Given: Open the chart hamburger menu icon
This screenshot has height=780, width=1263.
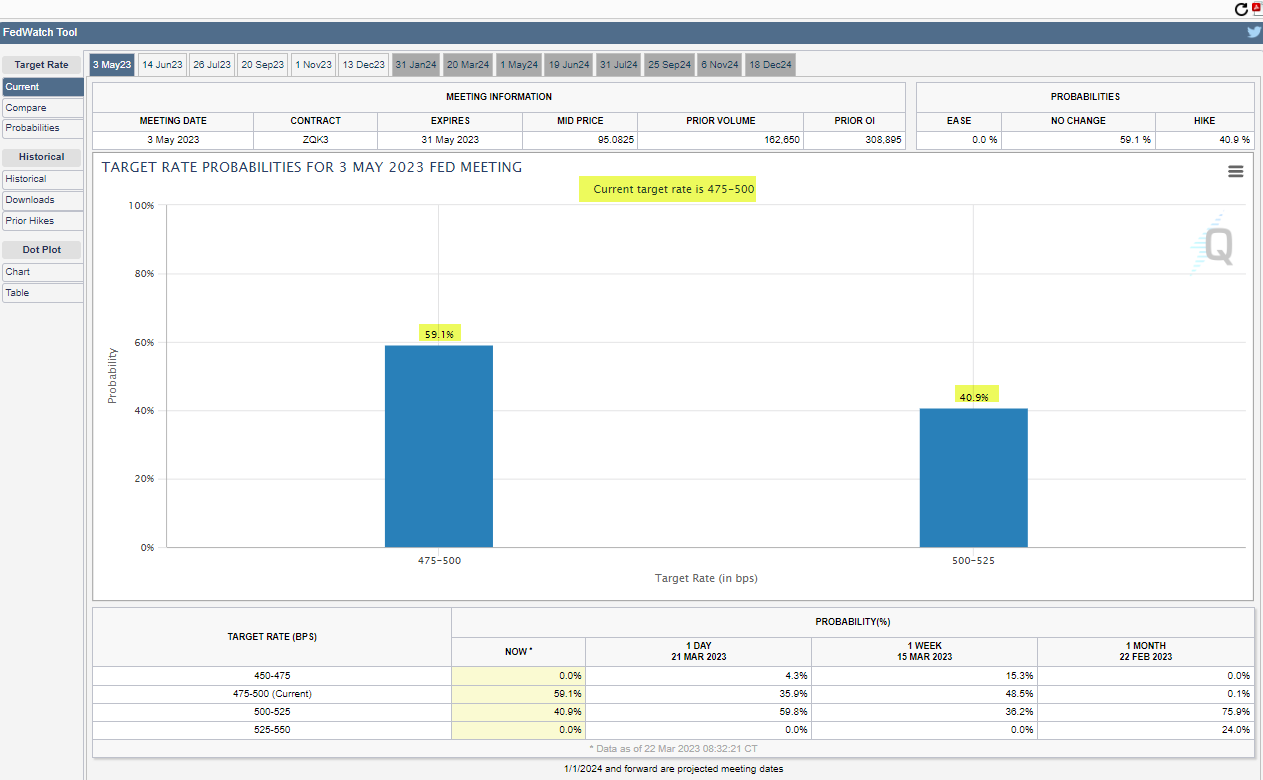Looking at the screenshot, I should [x=1235, y=171].
